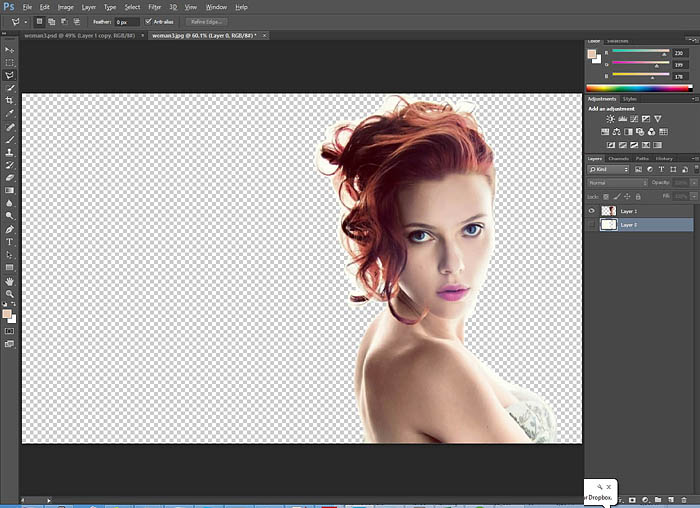Hide Layer 1 using eye icon
Image resolution: width=700 pixels, height=508 pixels.
point(592,211)
